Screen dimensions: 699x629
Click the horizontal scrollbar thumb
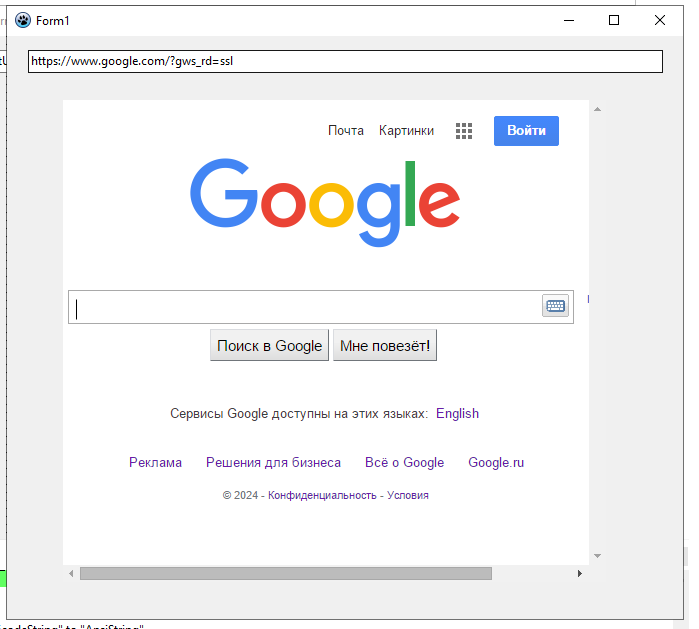click(x=286, y=574)
